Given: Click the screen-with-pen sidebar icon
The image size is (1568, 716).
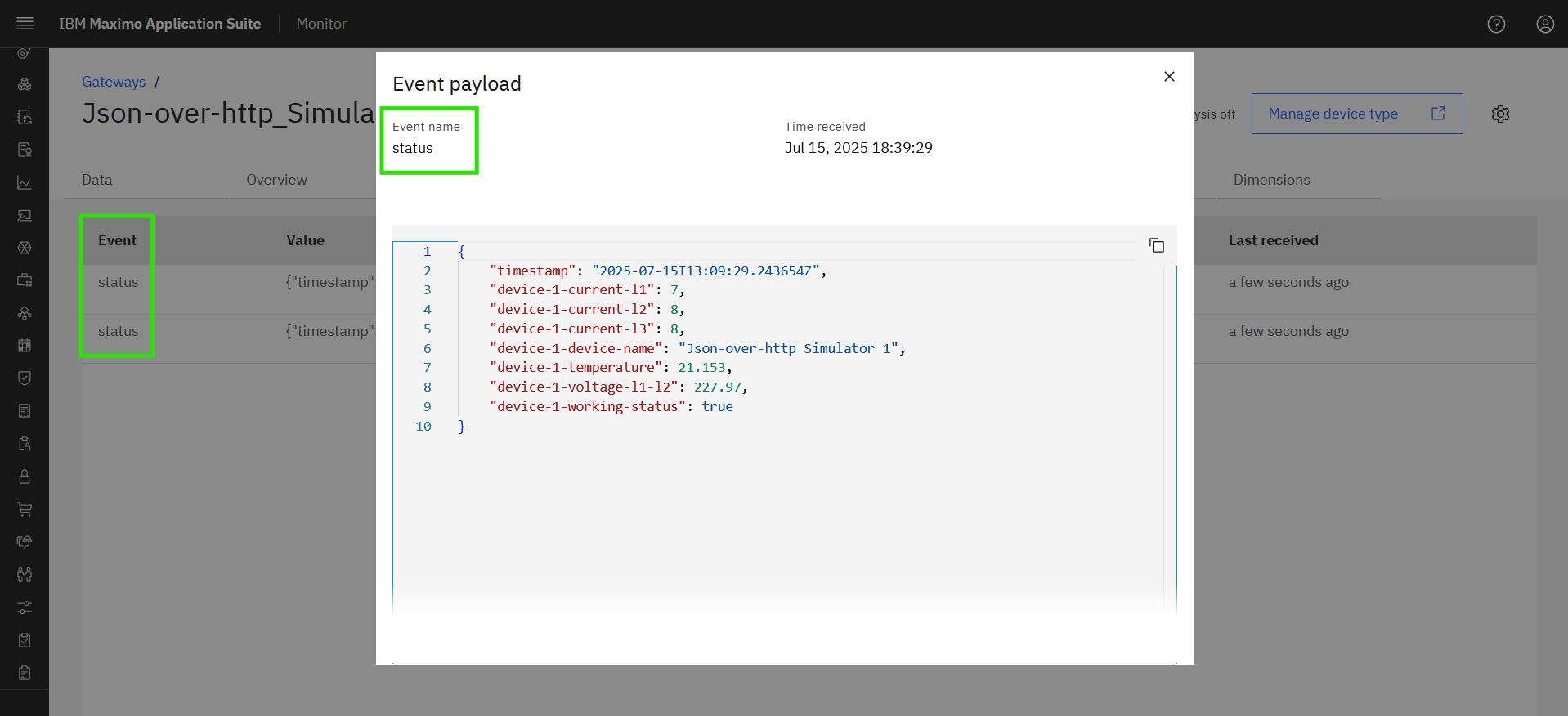Looking at the screenshot, I should 25,215.
